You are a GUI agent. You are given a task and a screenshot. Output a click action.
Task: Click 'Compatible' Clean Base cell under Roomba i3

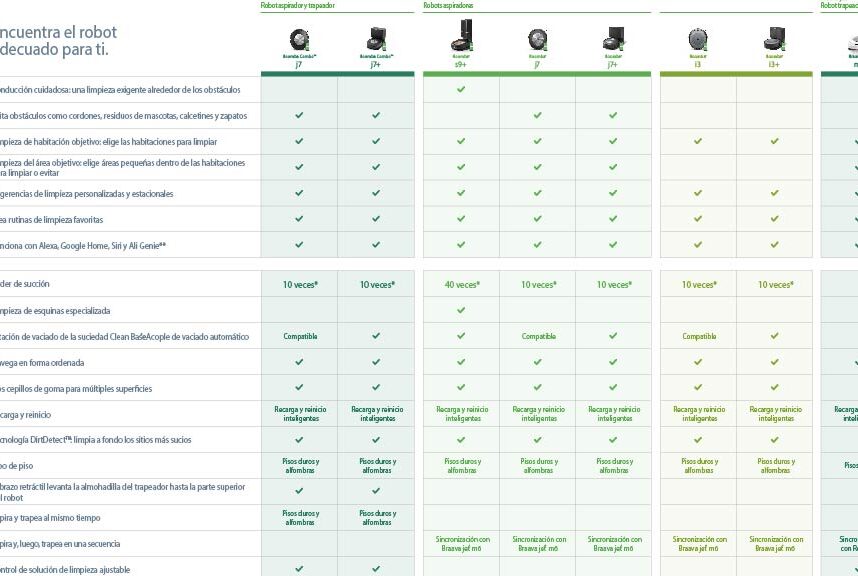[699, 336]
